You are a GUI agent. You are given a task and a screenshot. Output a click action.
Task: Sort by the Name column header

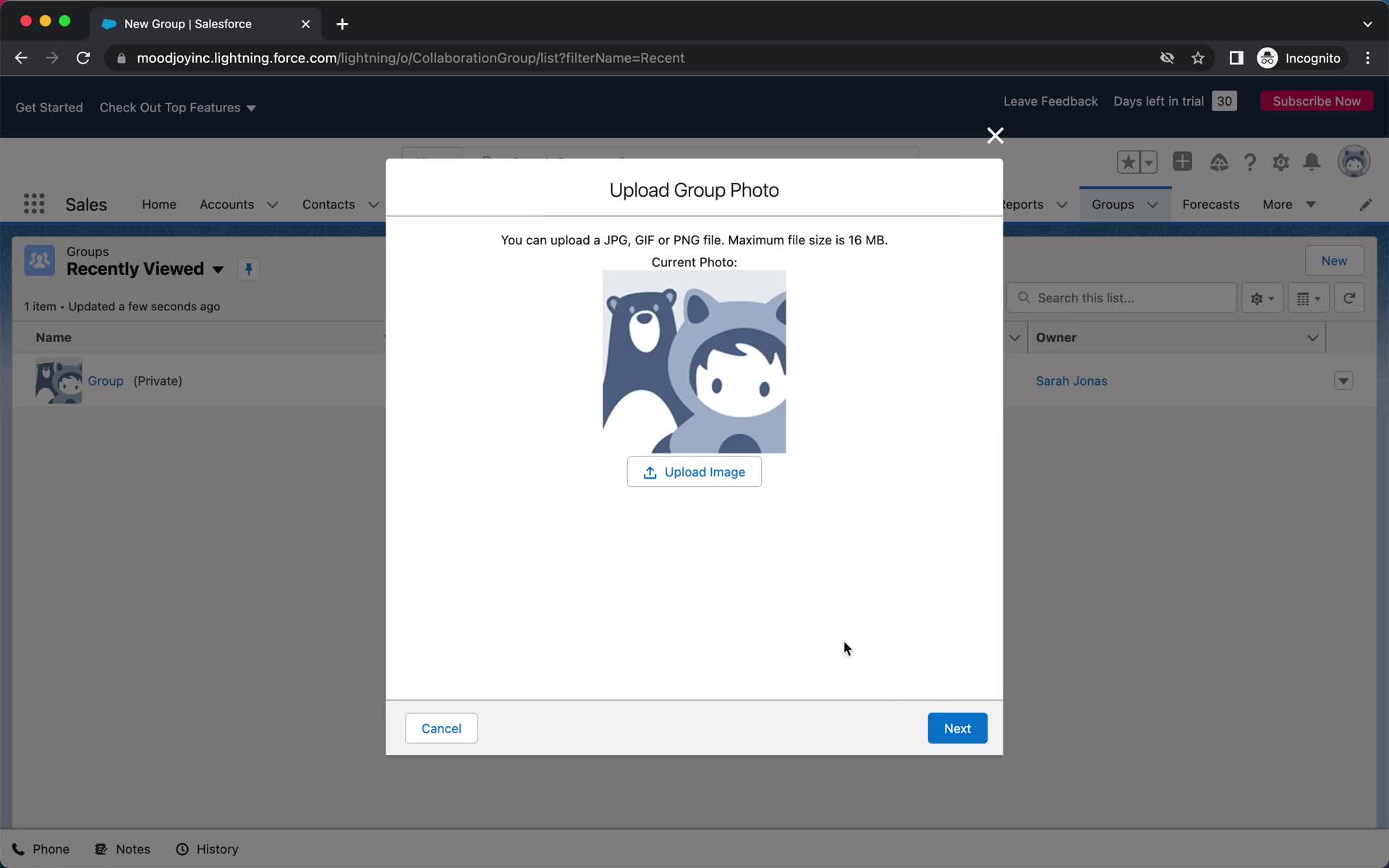[54, 338]
